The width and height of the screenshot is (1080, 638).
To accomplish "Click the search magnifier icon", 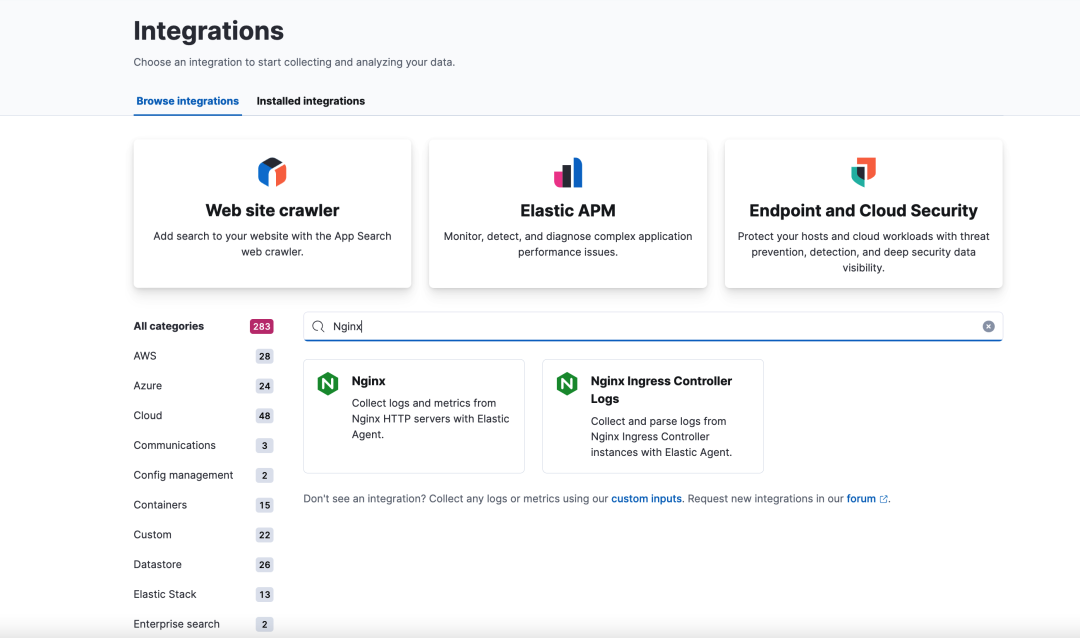I will [319, 326].
